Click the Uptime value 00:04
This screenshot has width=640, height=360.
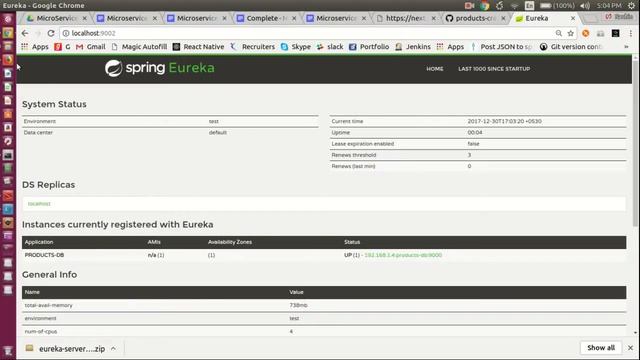(475, 133)
